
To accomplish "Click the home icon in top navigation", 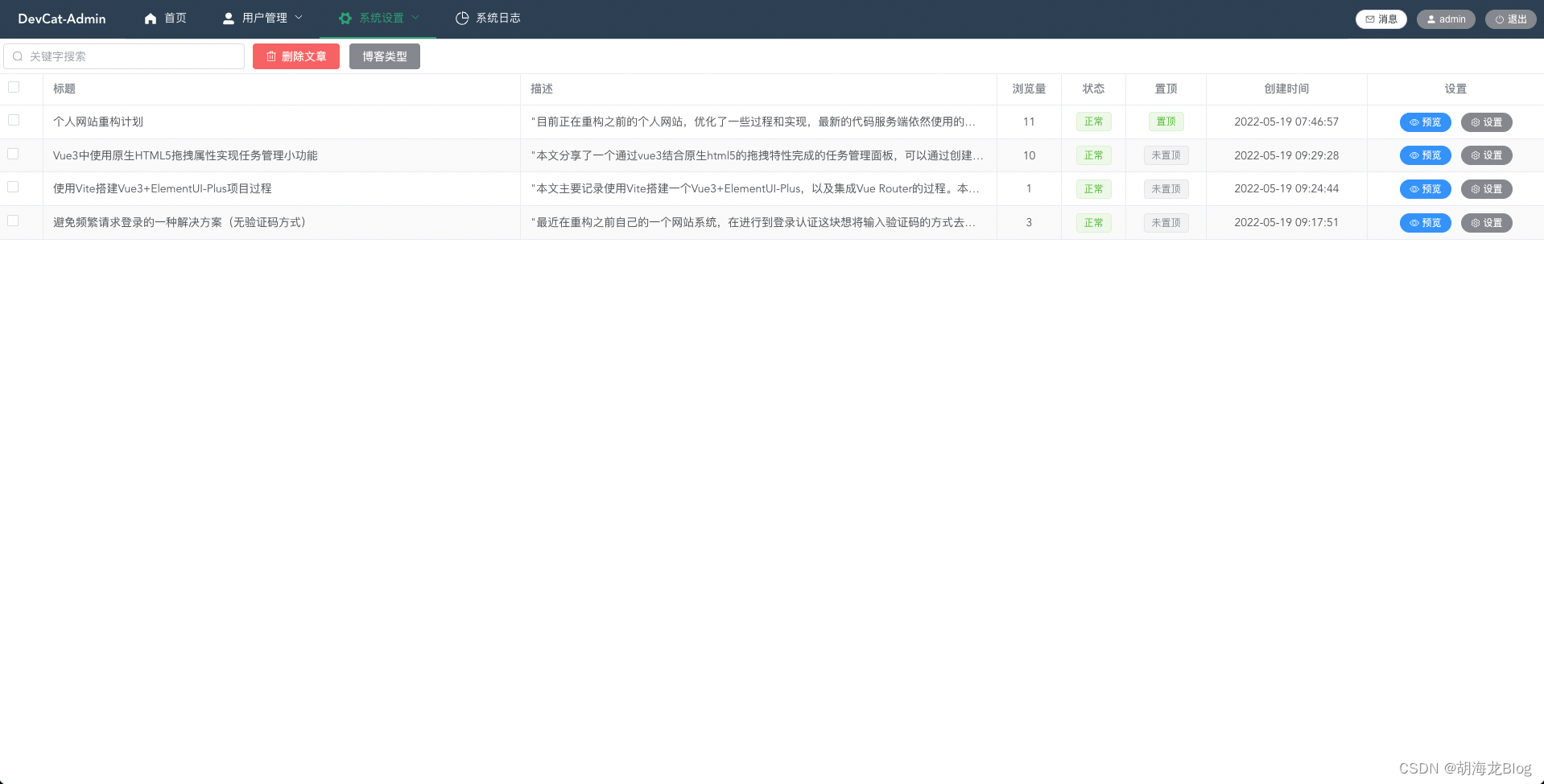I will pyautogui.click(x=151, y=19).
